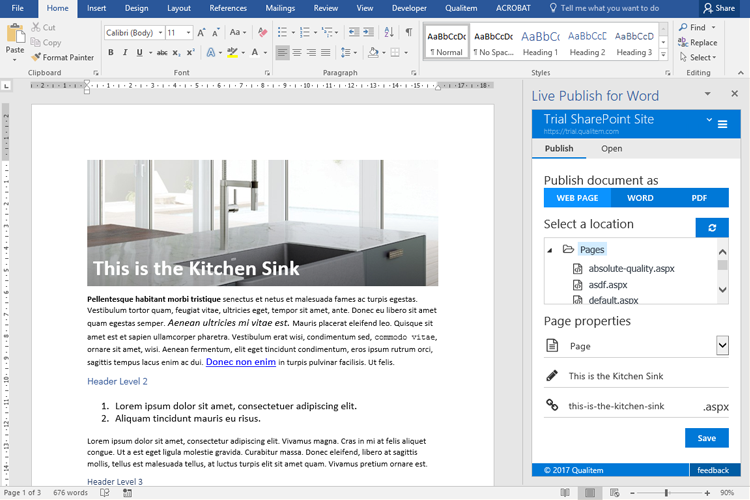Justify the paragraph text
The height and width of the screenshot is (500, 750).
[x=326, y=53]
